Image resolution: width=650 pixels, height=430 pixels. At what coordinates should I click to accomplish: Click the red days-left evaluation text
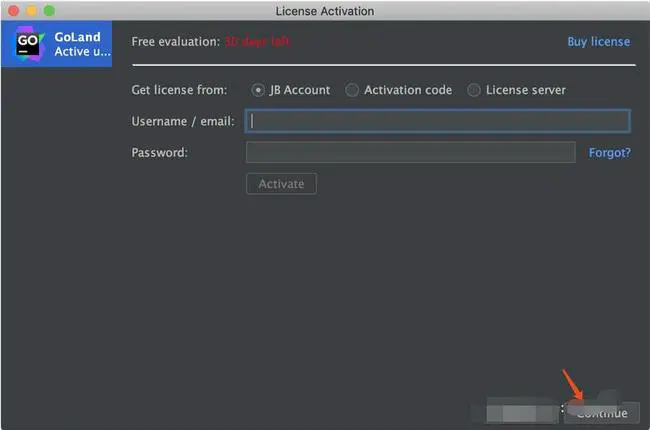tap(257, 42)
